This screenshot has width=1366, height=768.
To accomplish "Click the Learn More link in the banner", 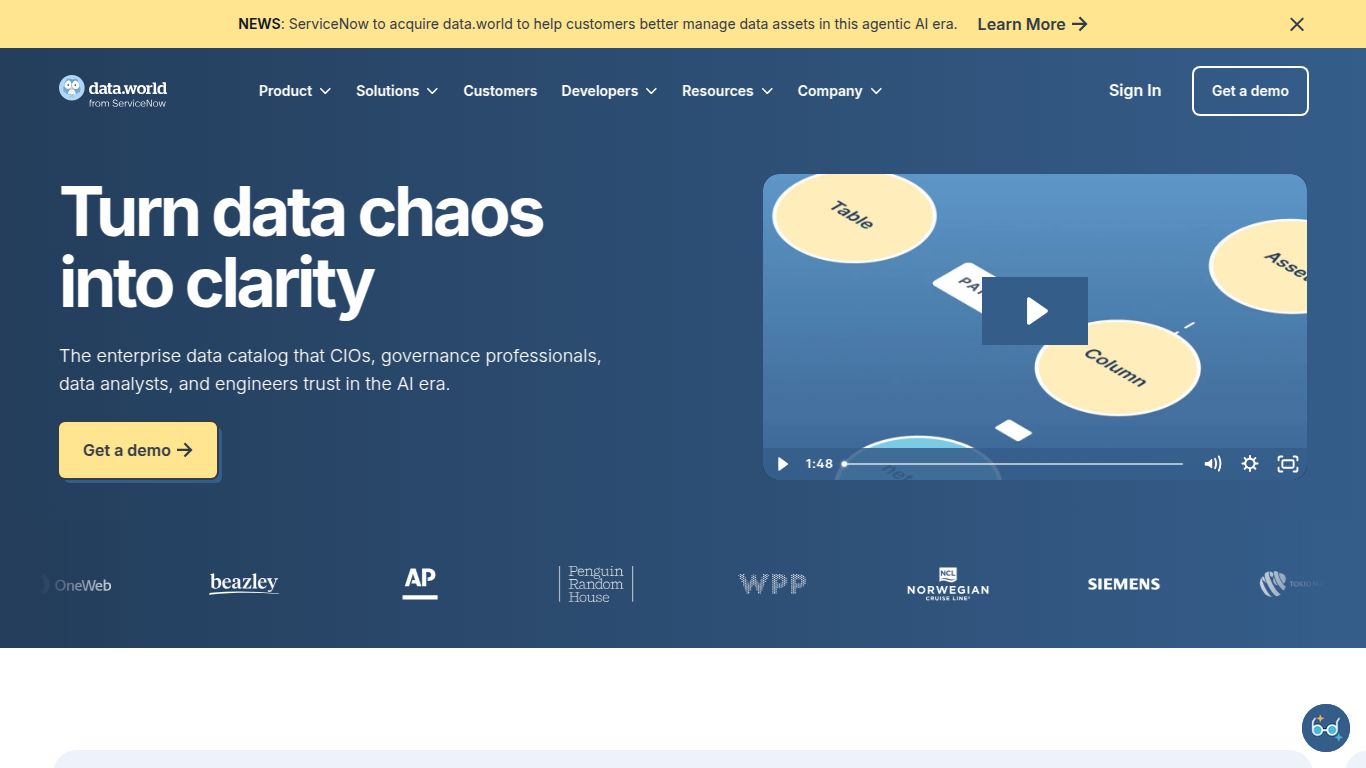I will click(x=1022, y=24).
